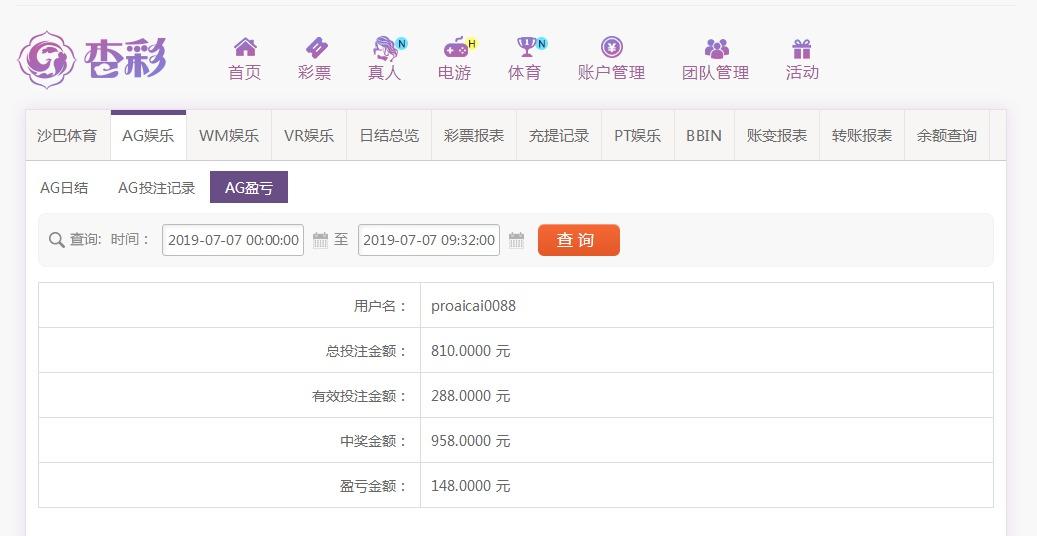Click the 首页 navigation label
1037x536 pixels.
click(245, 72)
